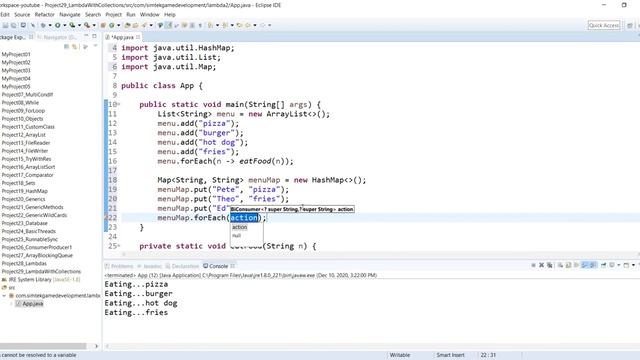Collapse the eatFood method fold marker on line 25
Viewport: 640px width, 360px height.
119,246
